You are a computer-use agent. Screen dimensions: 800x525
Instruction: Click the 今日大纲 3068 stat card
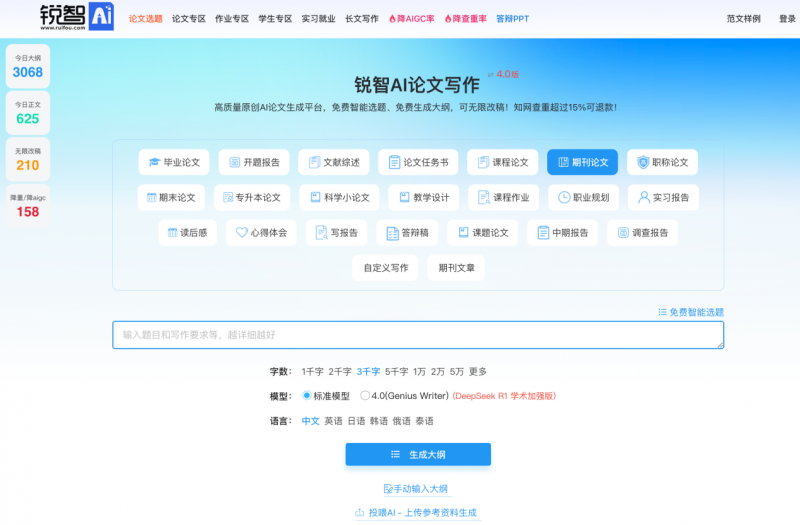(28, 66)
